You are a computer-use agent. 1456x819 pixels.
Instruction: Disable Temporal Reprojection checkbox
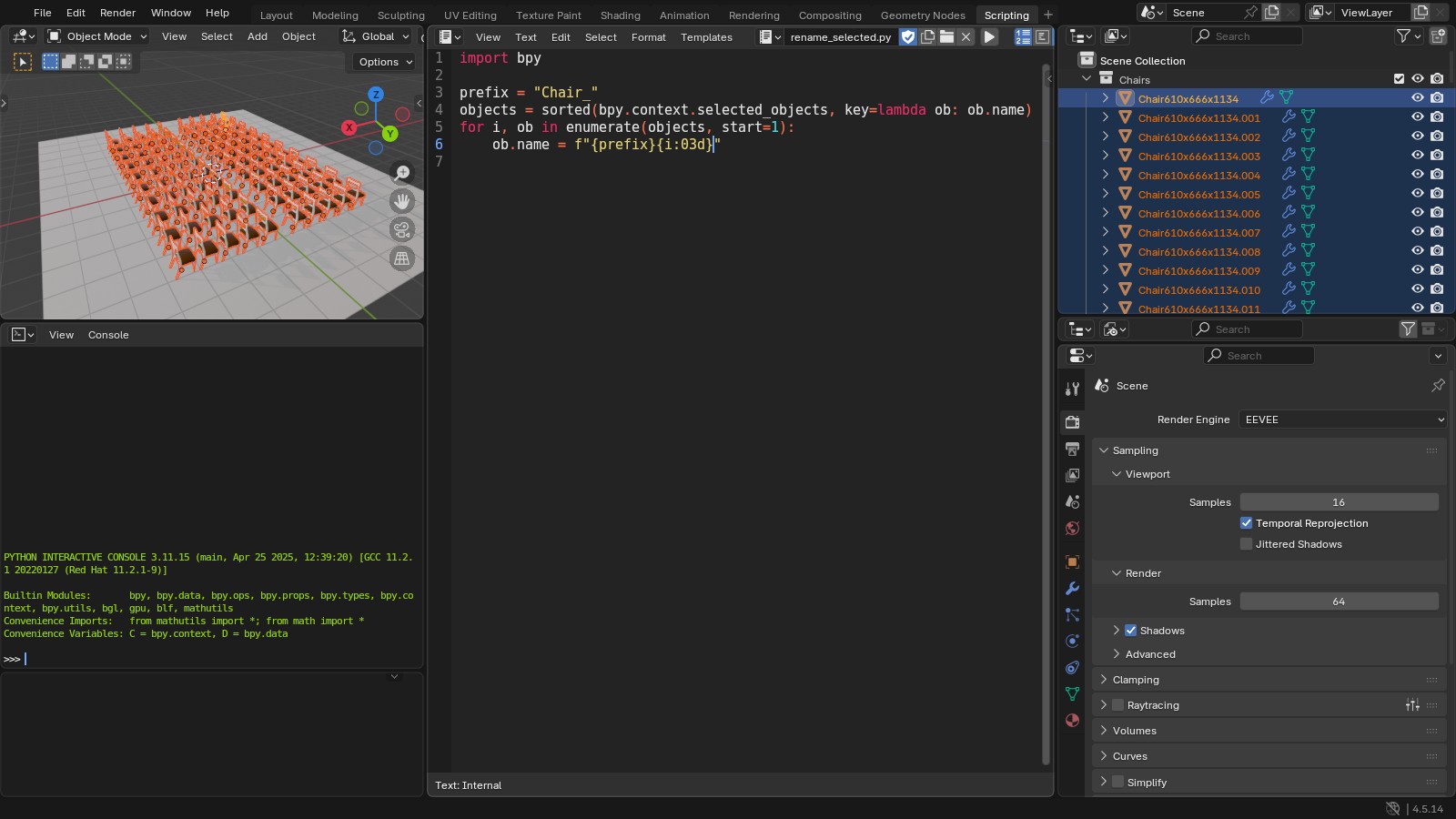click(1246, 523)
